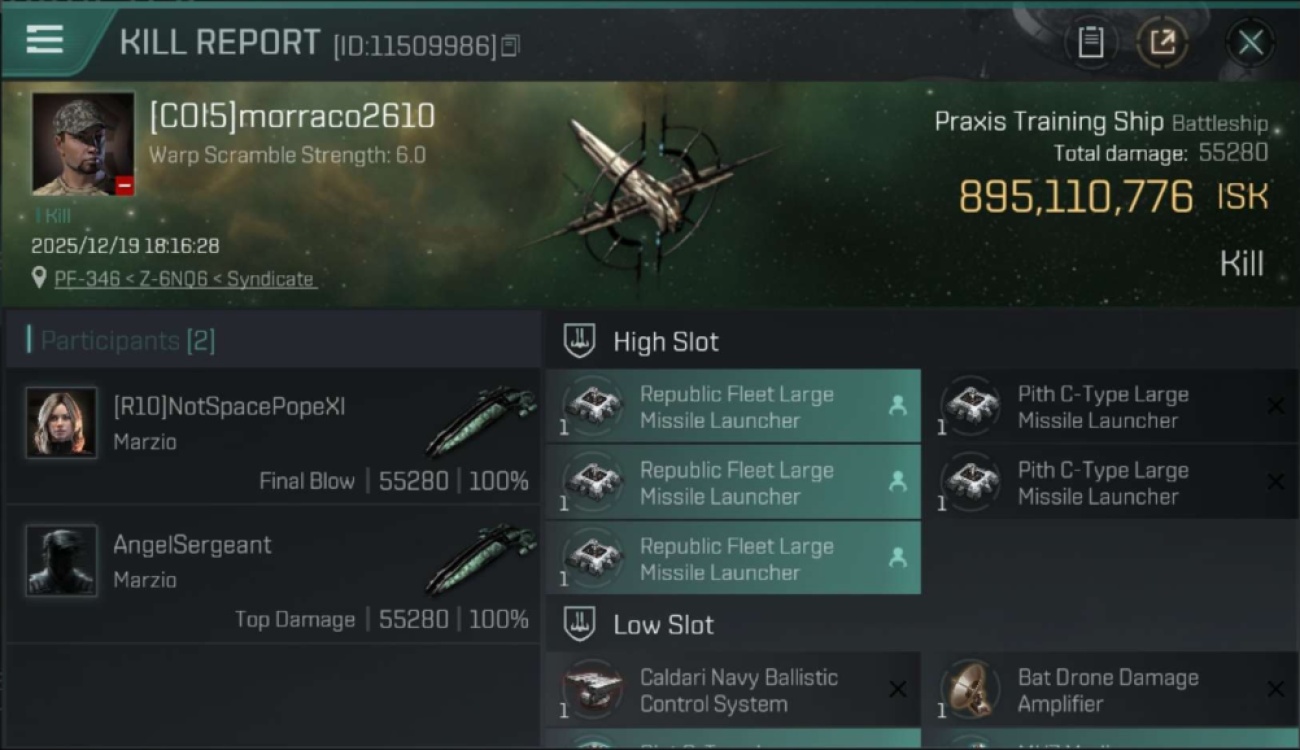
Task: Collapse the High Slot section
Action: point(580,341)
